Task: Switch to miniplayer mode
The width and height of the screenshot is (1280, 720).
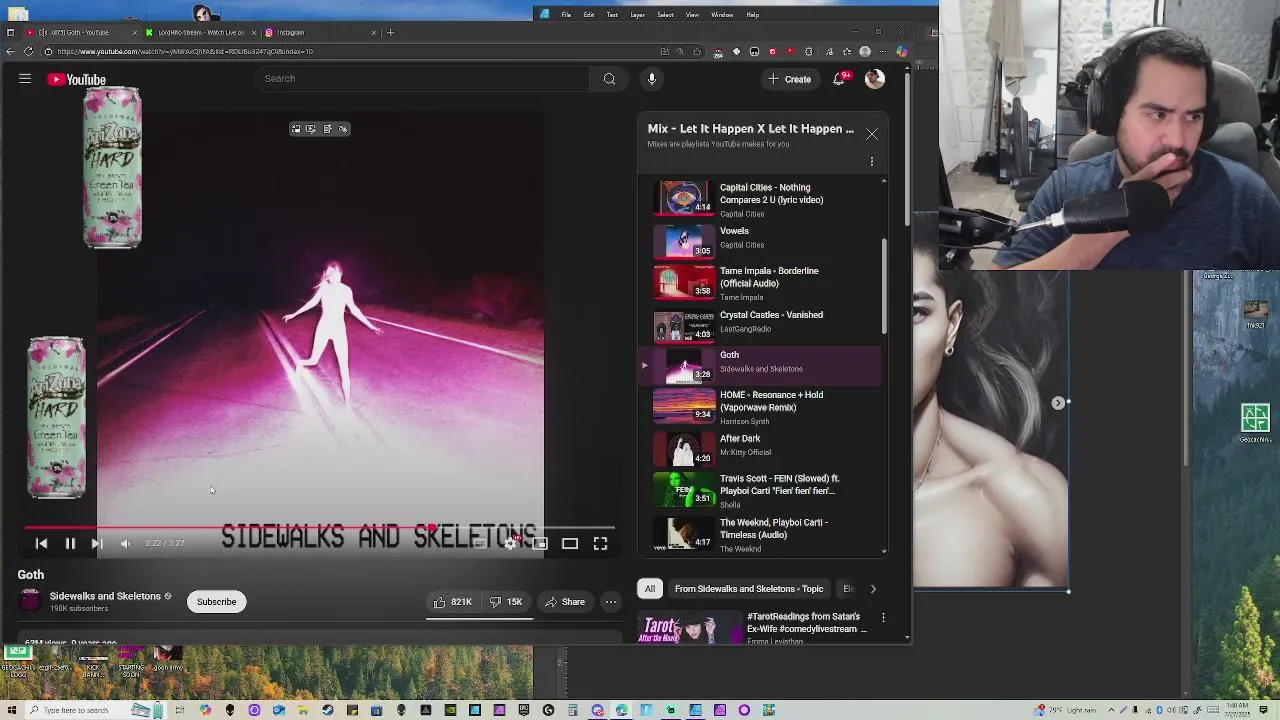Action: 540,543
